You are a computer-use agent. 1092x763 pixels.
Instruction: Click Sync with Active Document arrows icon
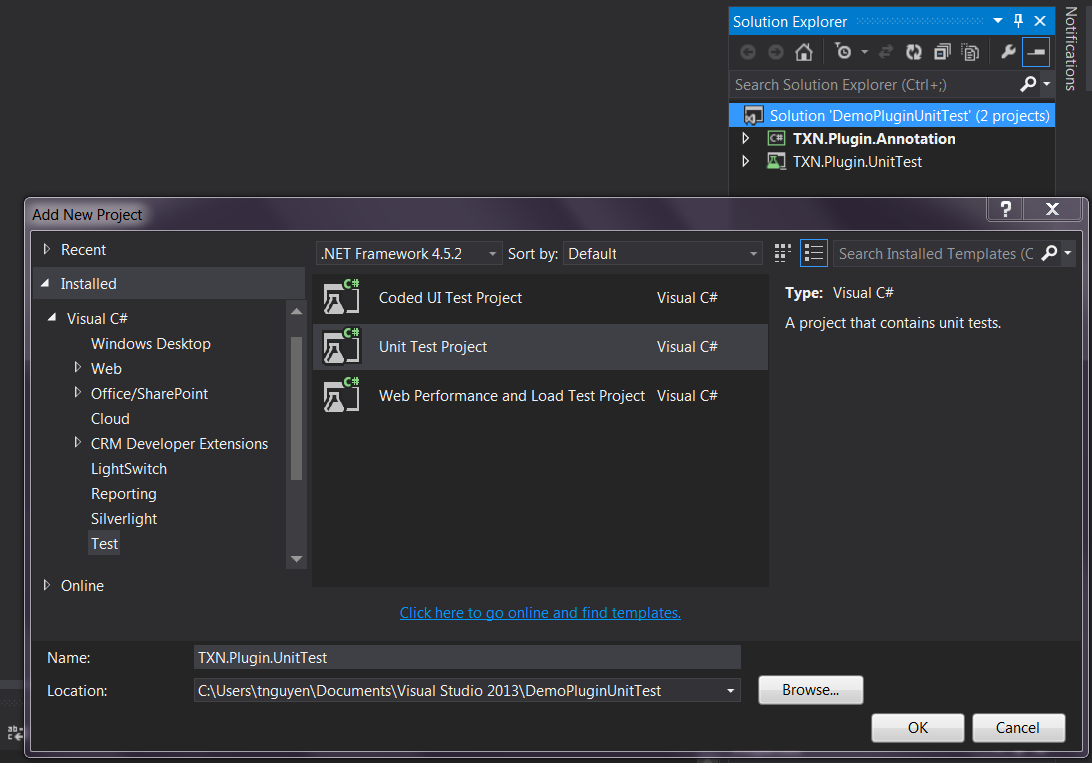coord(886,52)
